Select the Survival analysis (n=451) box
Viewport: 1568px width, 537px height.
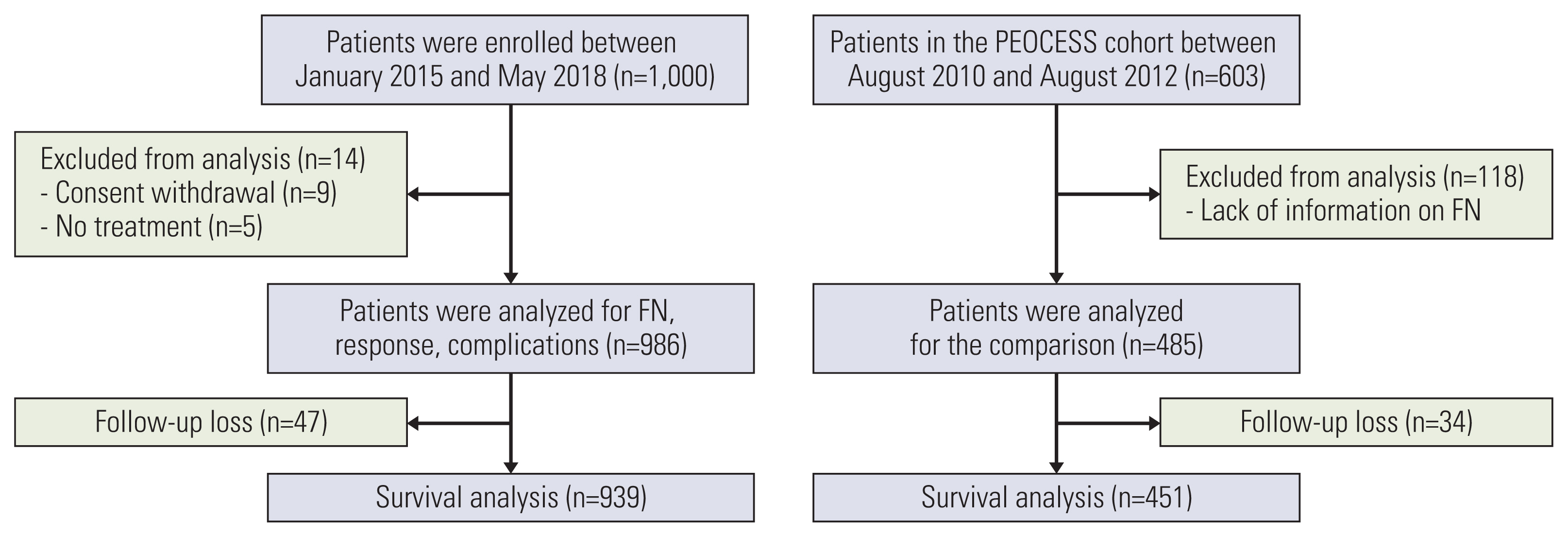pos(1056,498)
